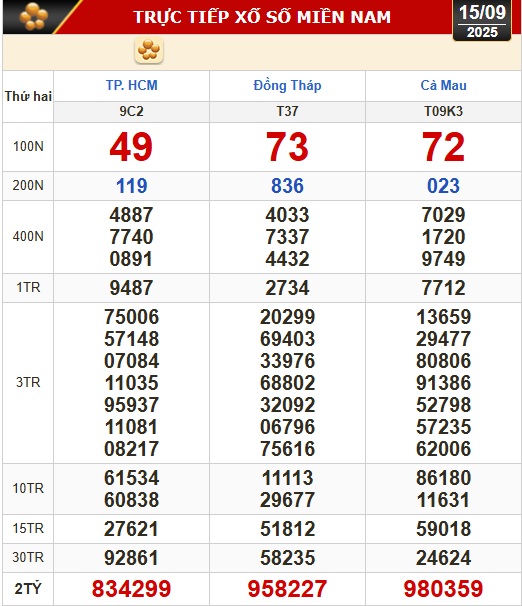
Task: Click the 200N number 836
Action: 287,186
